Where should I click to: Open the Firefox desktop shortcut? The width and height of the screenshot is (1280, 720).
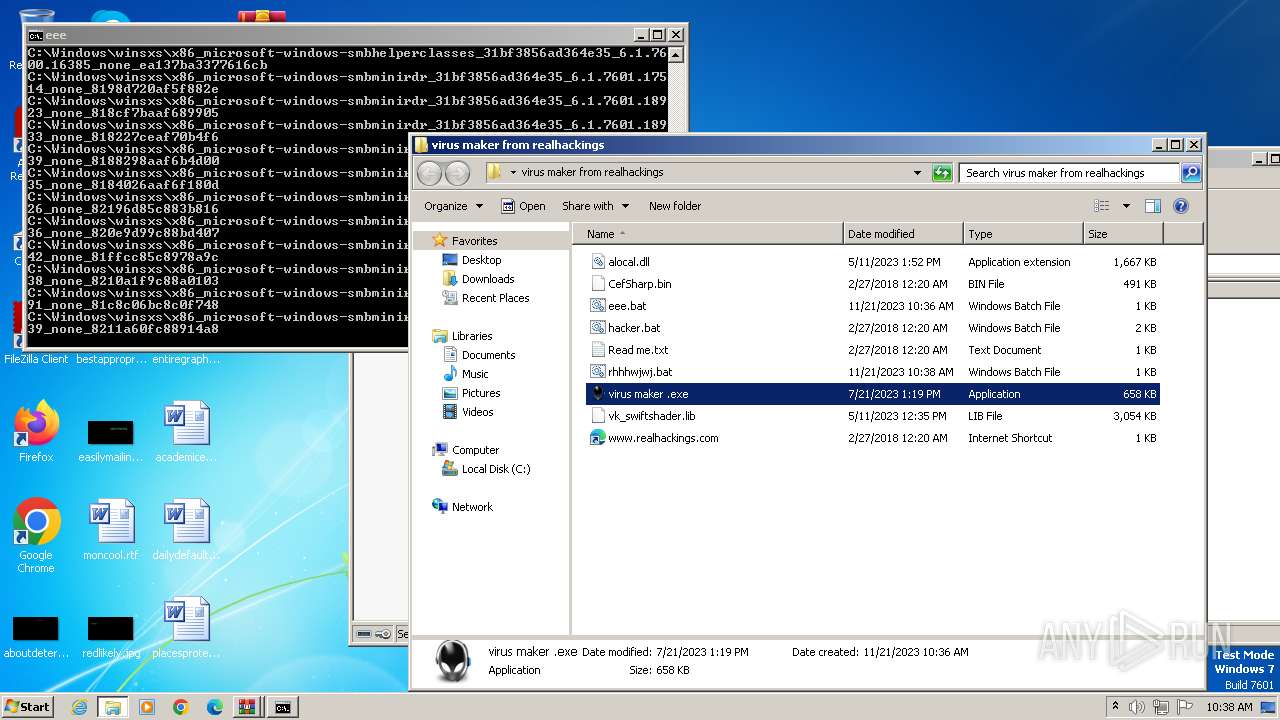pos(36,431)
